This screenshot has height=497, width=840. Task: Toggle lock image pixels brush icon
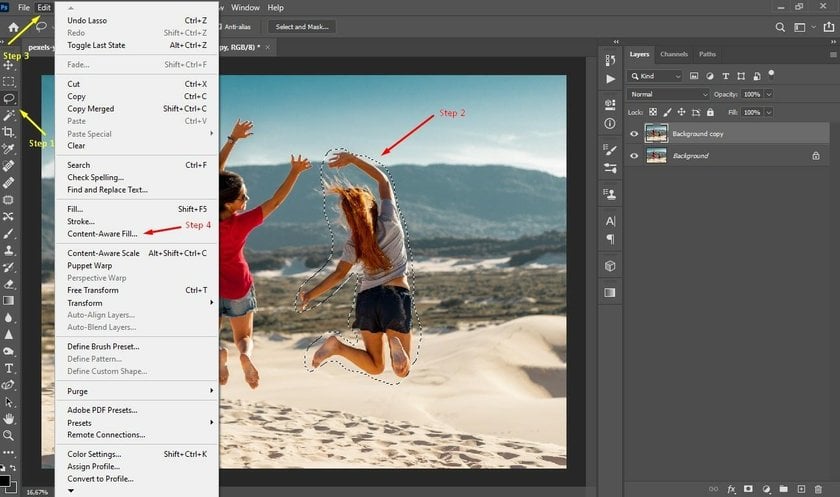pyautogui.click(x=667, y=112)
